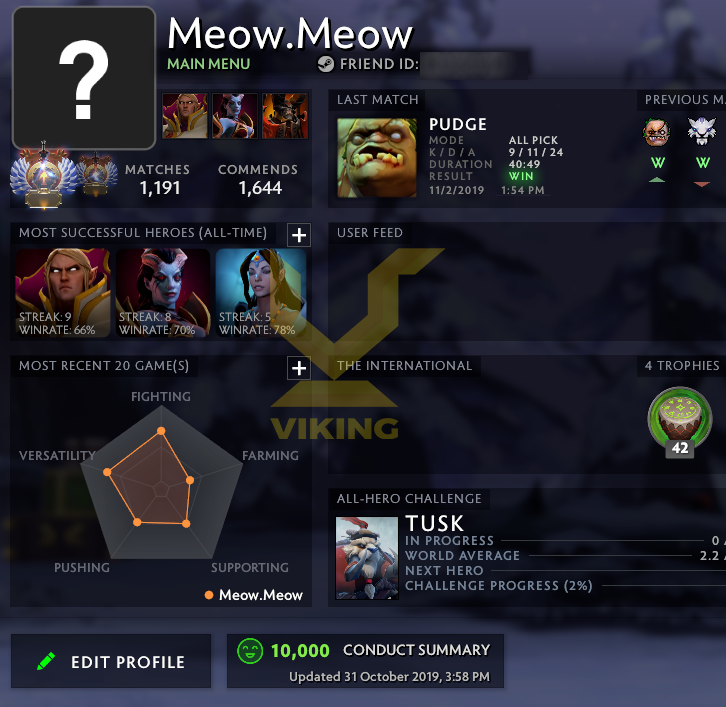
Task: Click the Pudge mini icon in previous matches
Action: point(657,132)
